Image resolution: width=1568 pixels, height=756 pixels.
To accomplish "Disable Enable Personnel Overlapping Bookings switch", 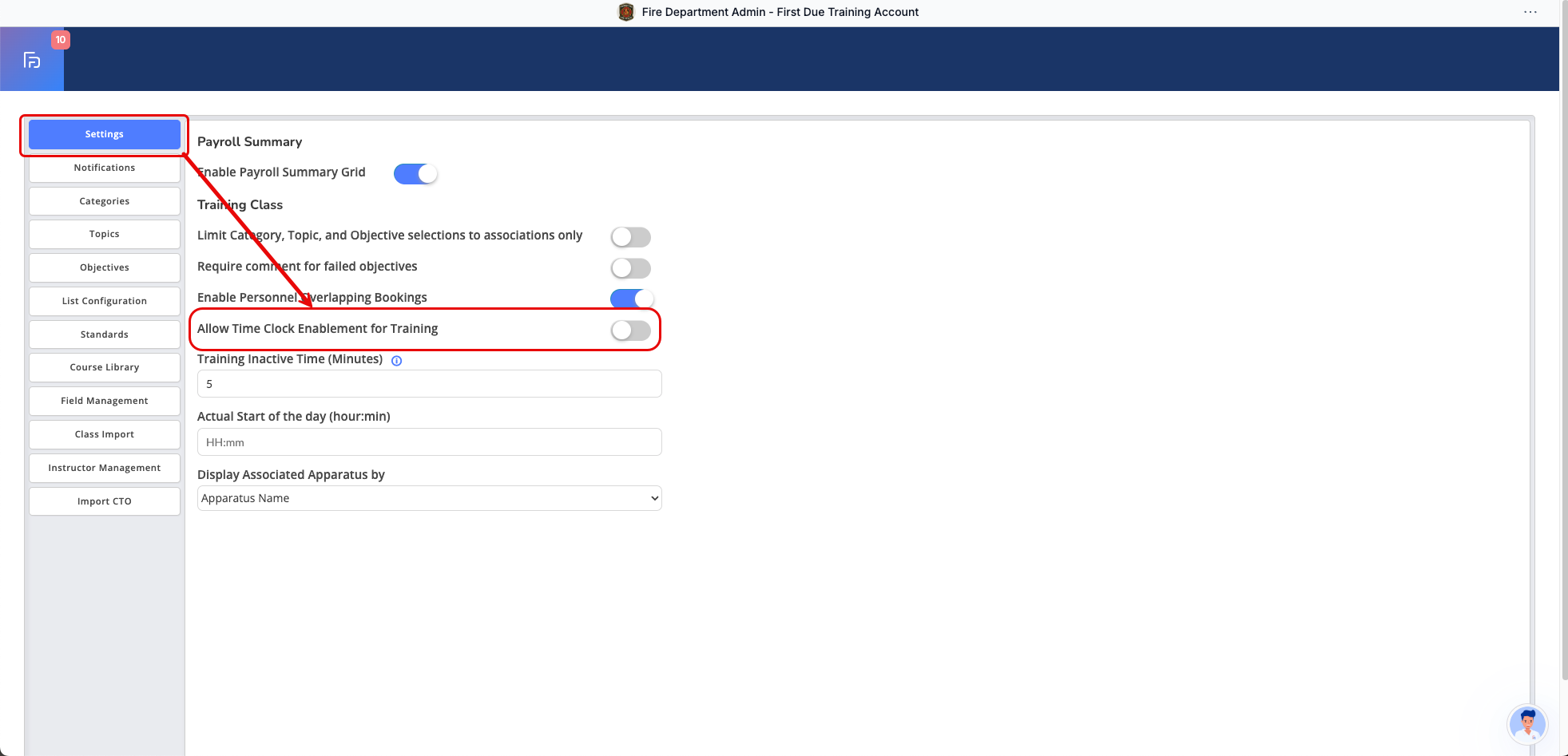I will click(x=630, y=299).
